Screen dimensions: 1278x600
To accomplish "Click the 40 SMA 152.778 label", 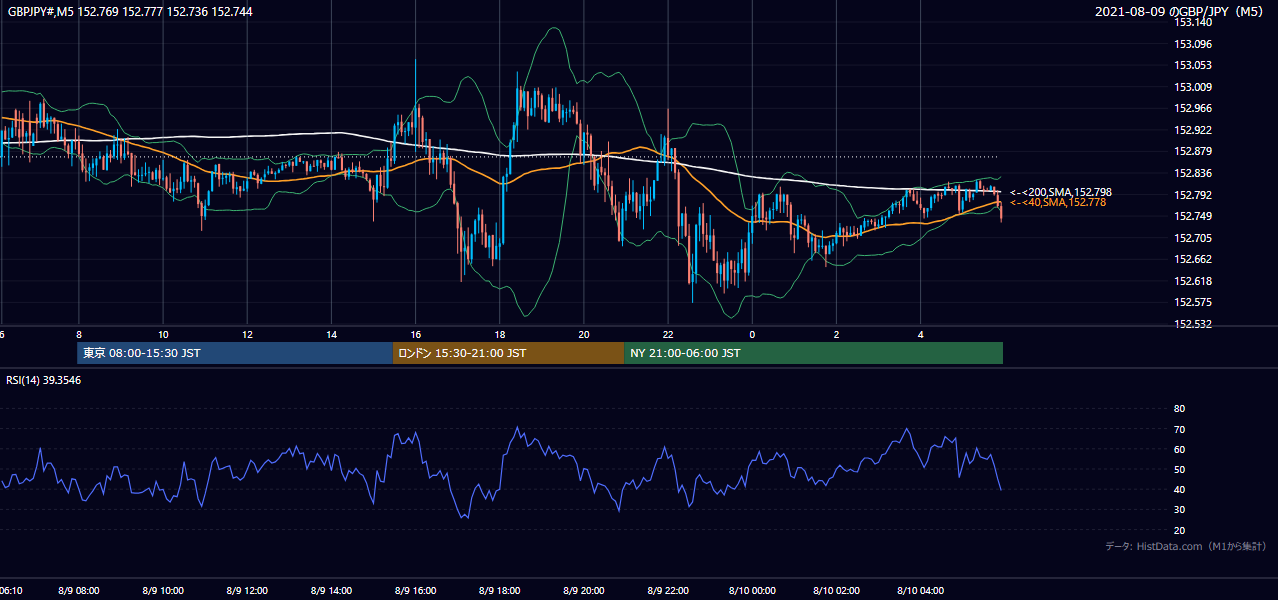I will point(1058,202).
